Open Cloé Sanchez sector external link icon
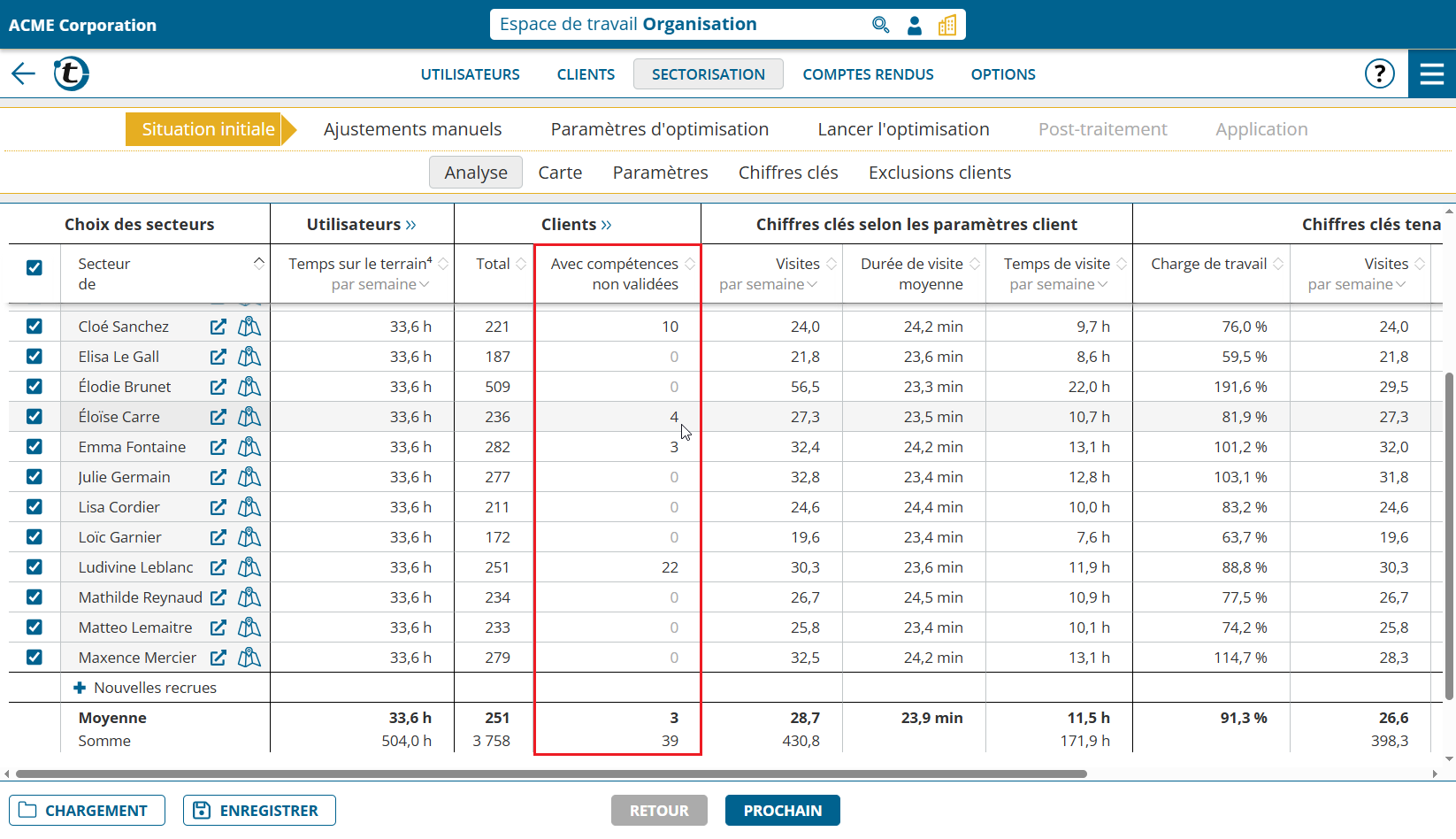This screenshot has width=1456, height=839. pyautogui.click(x=218, y=327)
